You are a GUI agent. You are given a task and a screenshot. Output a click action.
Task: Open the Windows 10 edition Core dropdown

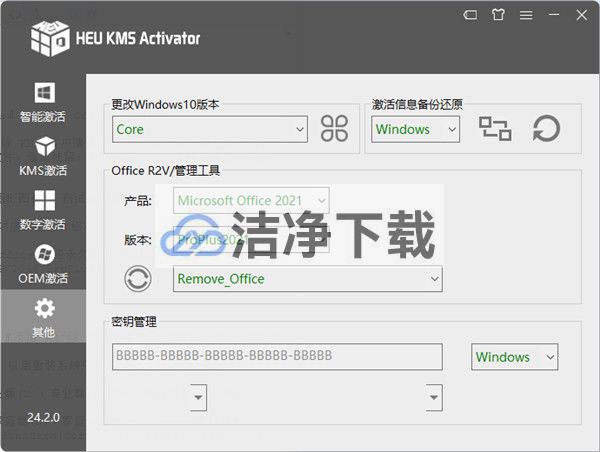(210, 129)
